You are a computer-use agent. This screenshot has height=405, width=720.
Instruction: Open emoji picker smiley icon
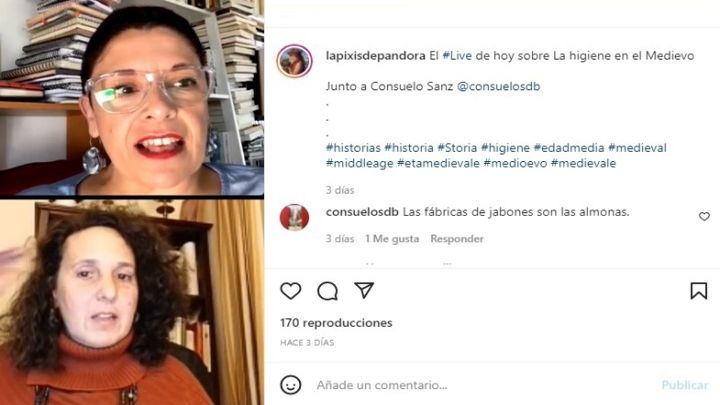coord(291,385)
